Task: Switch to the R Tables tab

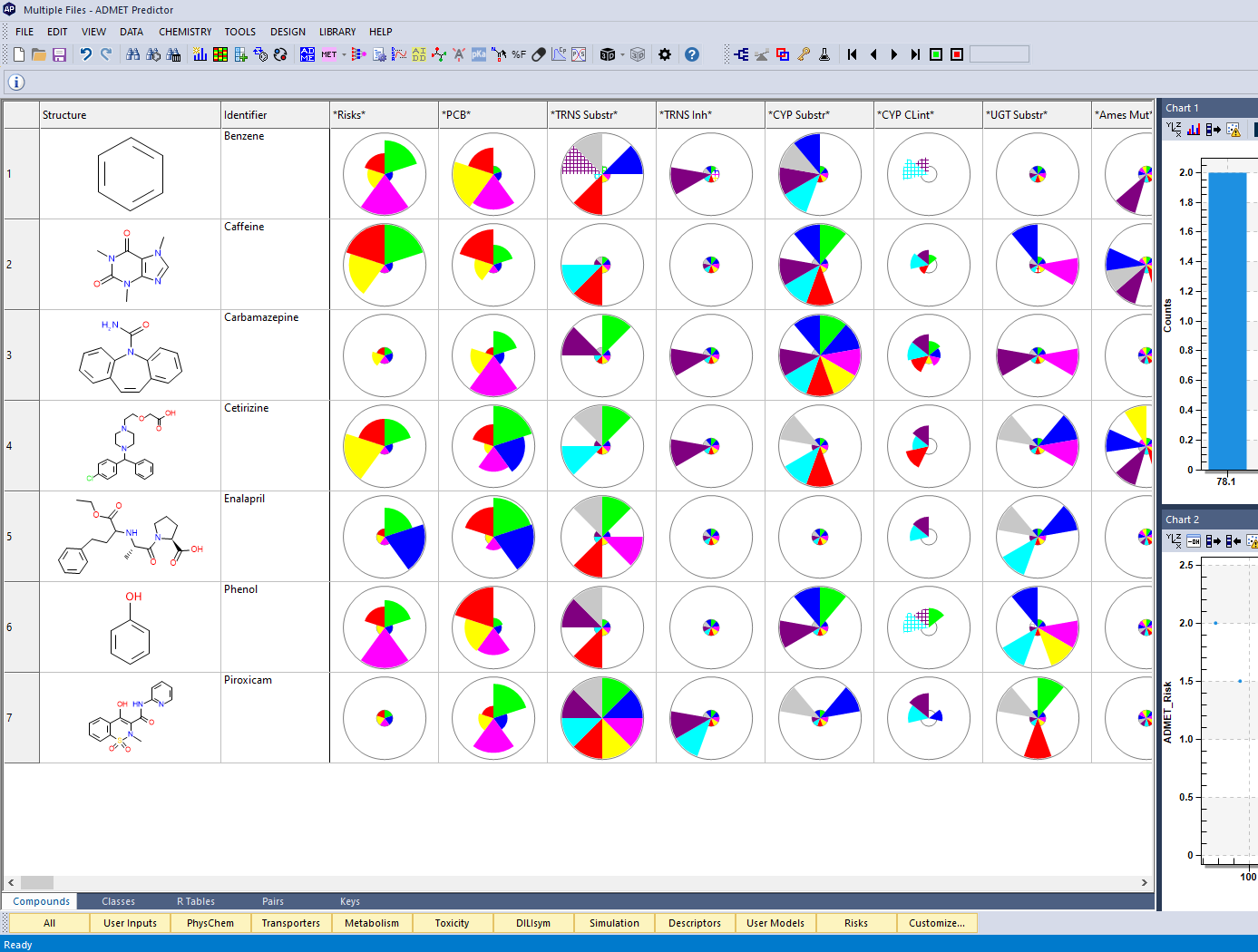Action: 196,901
